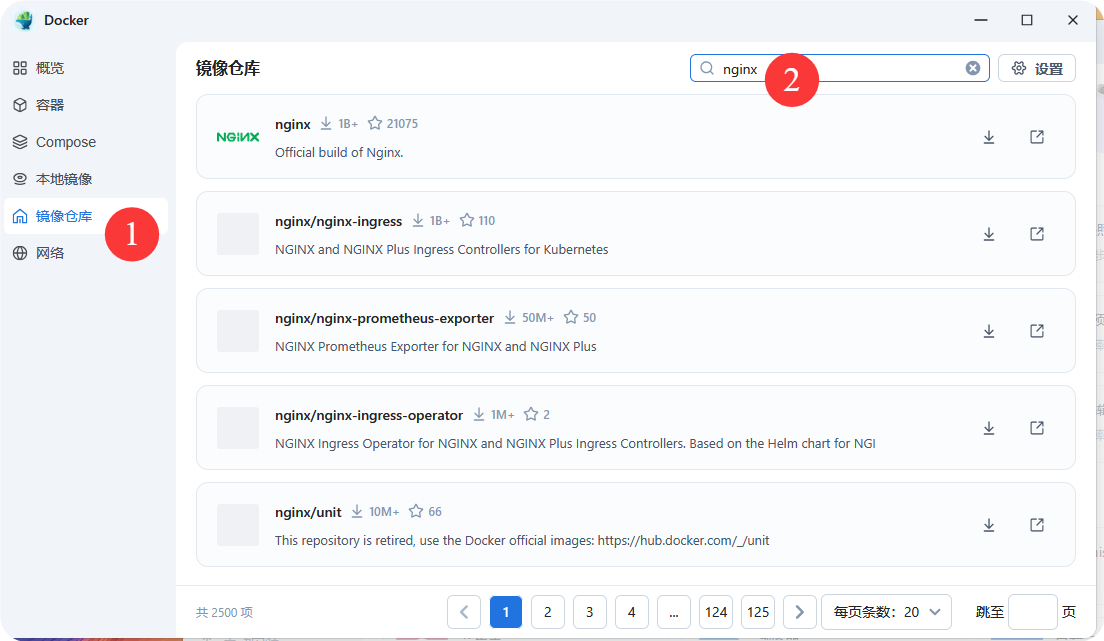Click pagination ellipsis button
The image size is (1104, 641).
coord(674,612)
